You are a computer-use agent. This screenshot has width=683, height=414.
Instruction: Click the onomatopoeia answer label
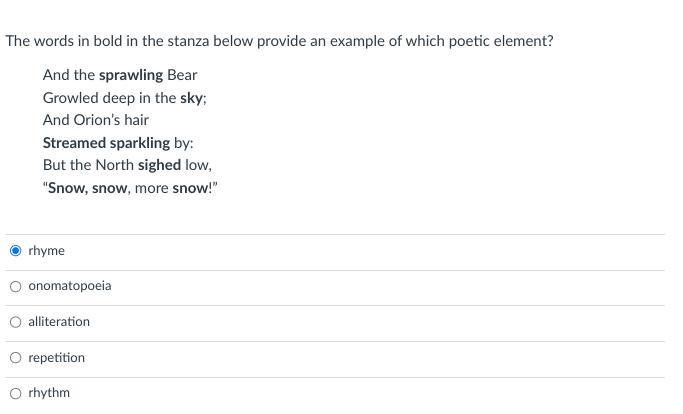70,286
